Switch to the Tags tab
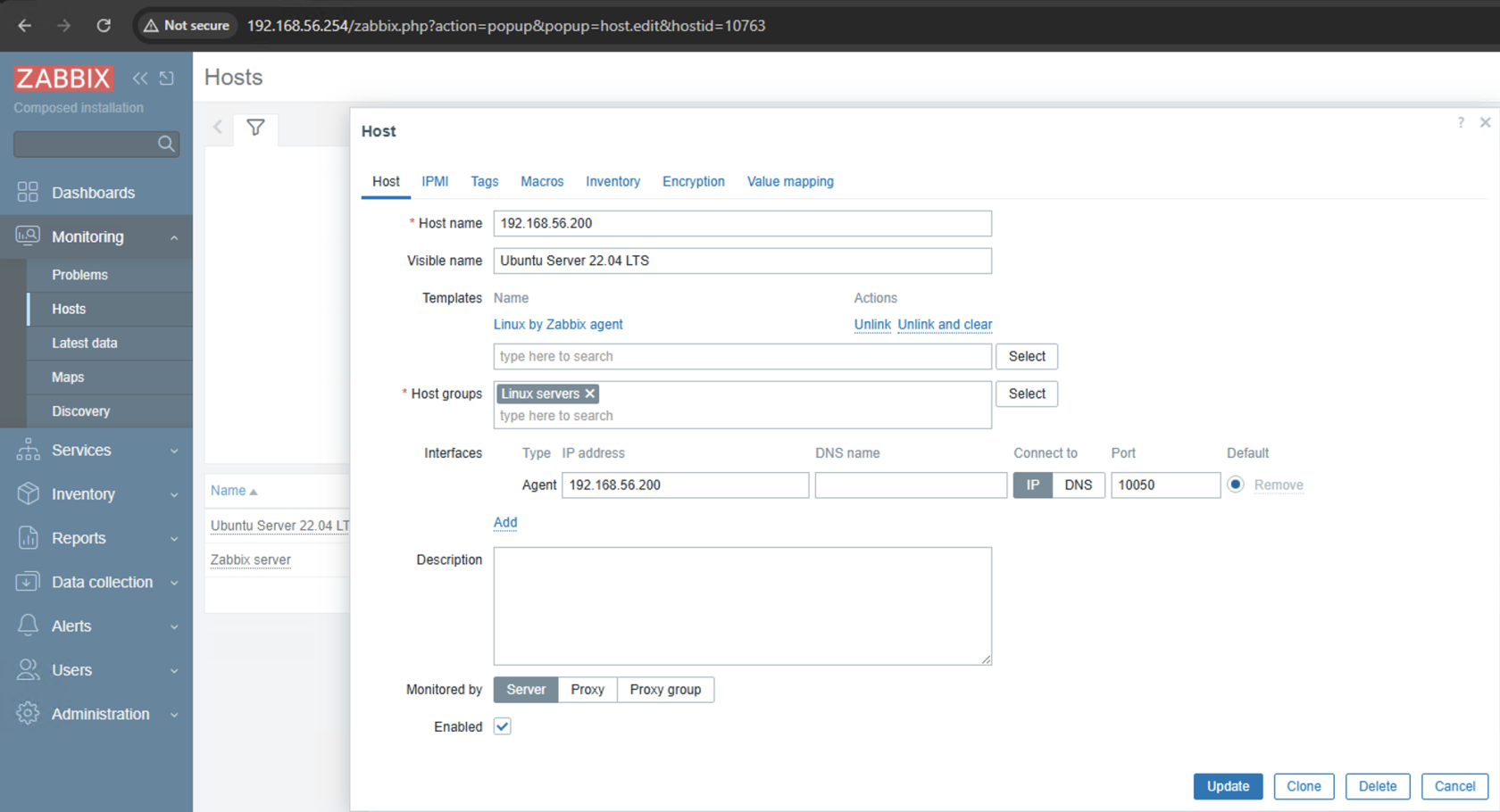Viewport: 1500px width, 812px height. pyautogui.click(x=485, y=181)
